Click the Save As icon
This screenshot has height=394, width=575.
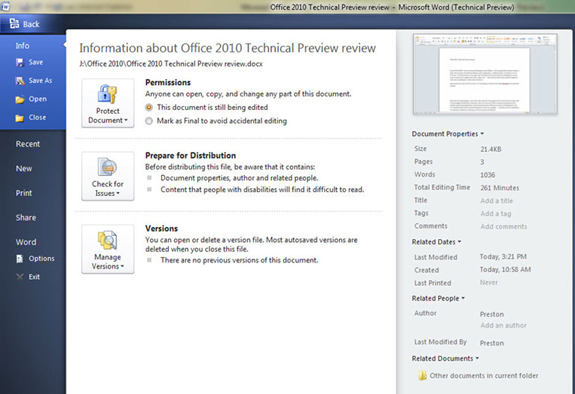[x=20, y=81]
